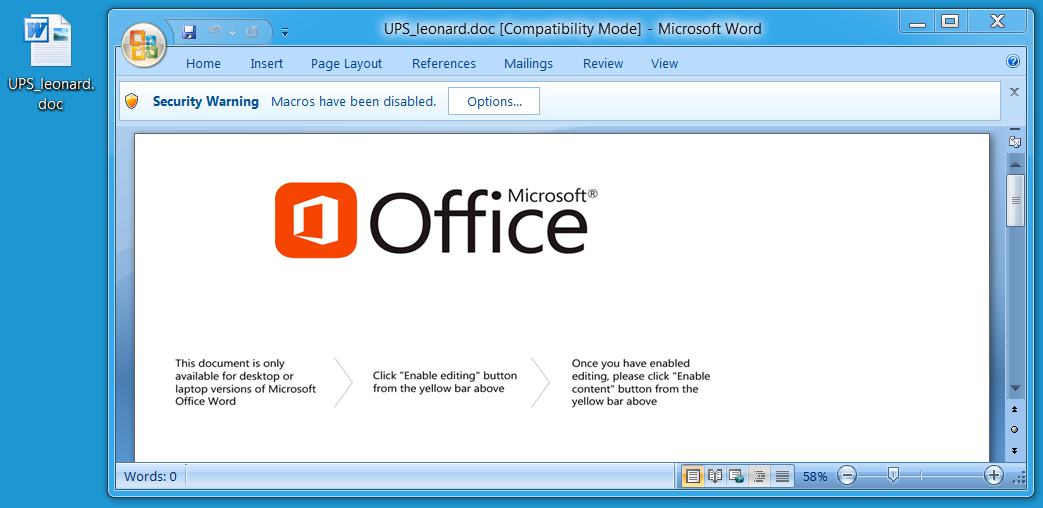This screenshot has width=1043, height=508.
Task: Click the Words: 0 status indicator
Action: [x=150, y=476]
